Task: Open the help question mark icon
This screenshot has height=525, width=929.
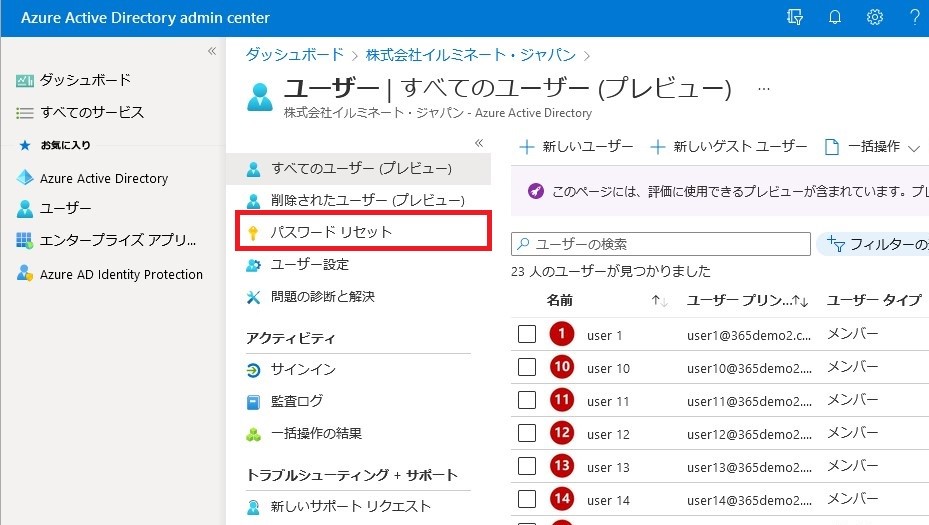Action: (915, 18)
